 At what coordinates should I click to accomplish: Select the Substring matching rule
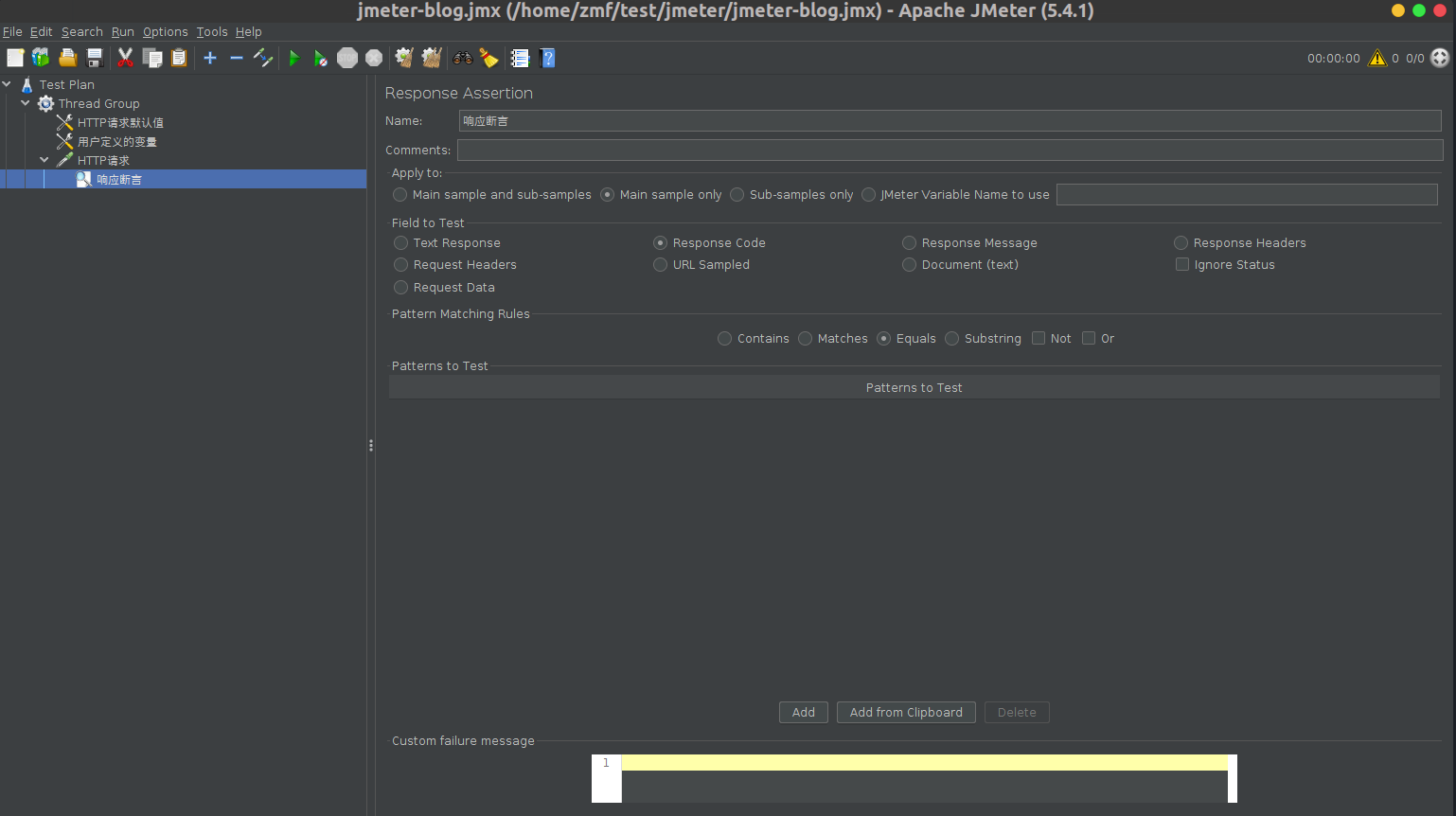click(x=984, y=339)
